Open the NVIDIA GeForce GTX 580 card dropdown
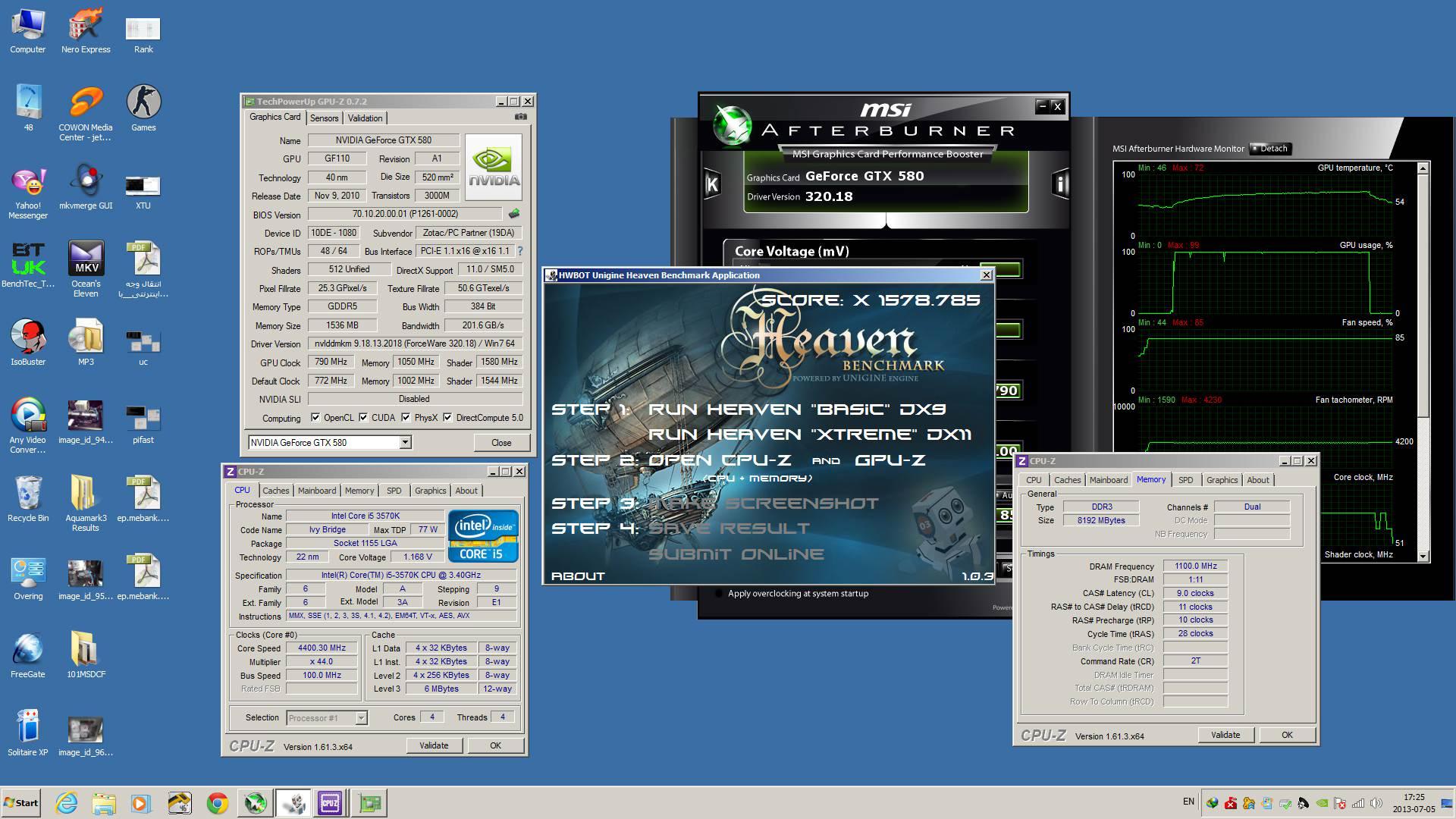 pos(405,442)
